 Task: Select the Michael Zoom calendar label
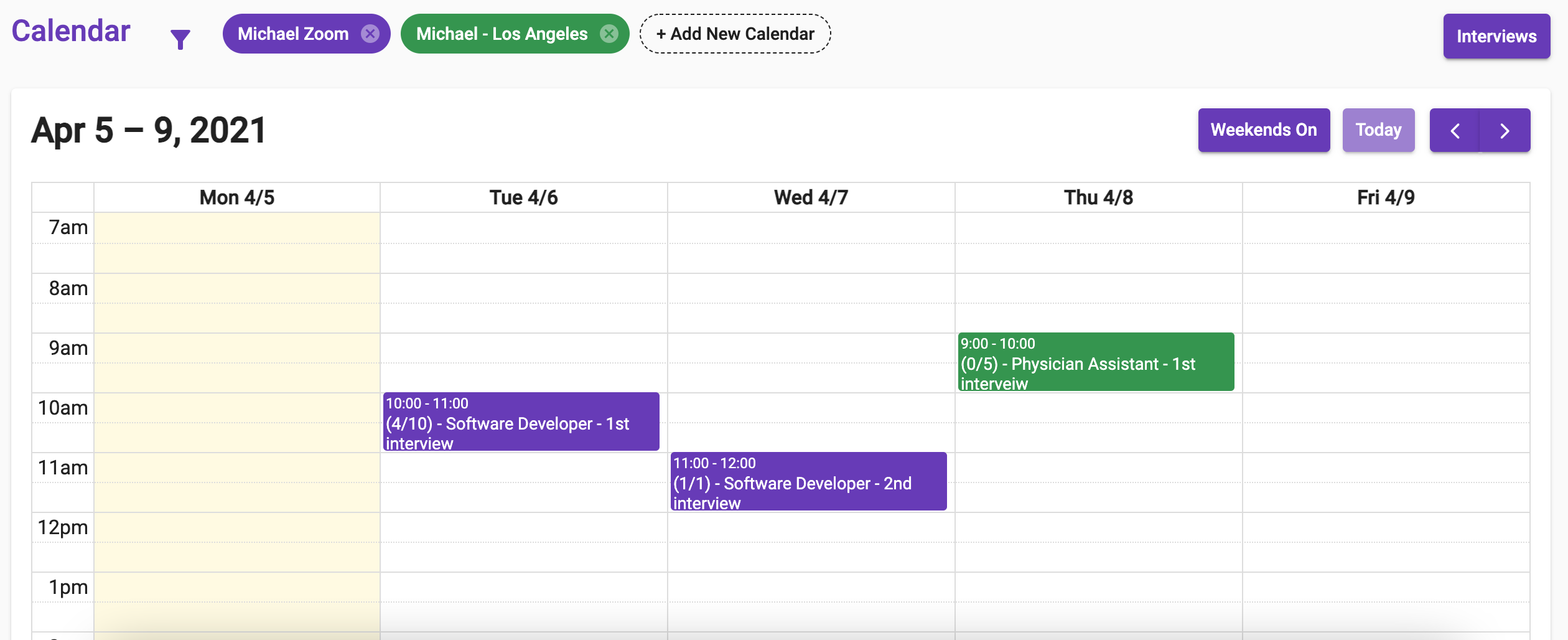293,34
